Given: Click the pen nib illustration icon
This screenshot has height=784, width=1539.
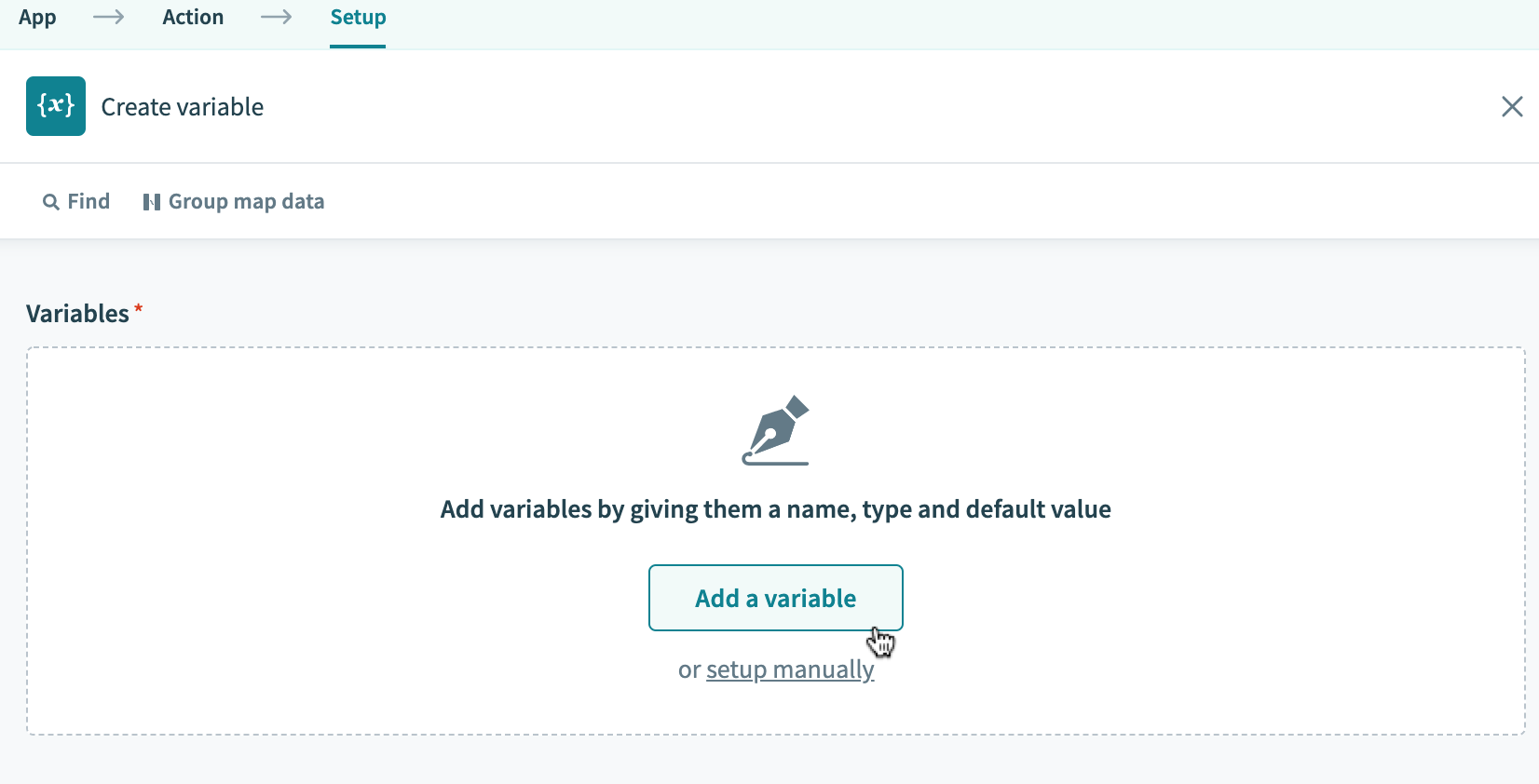Looking at the screenshot, I should [x=775, y=430].
